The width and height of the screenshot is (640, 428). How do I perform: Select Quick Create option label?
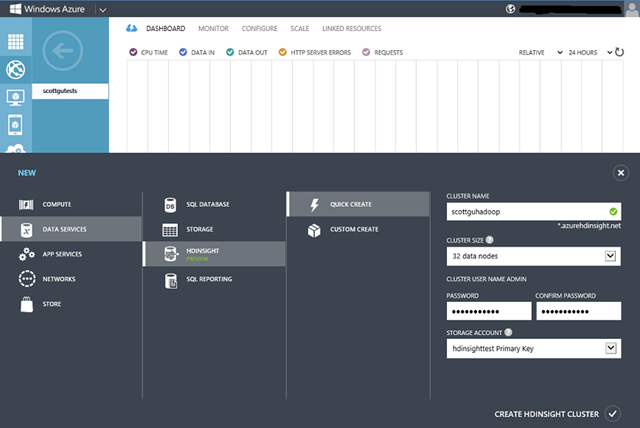[x=351, y=204]
